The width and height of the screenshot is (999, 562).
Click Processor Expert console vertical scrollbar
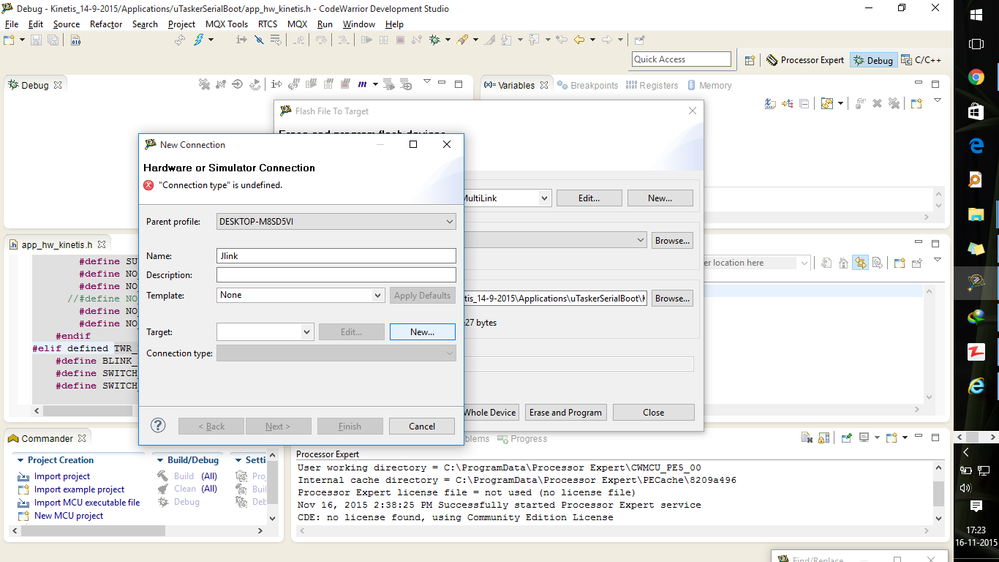tap(938, 493)
